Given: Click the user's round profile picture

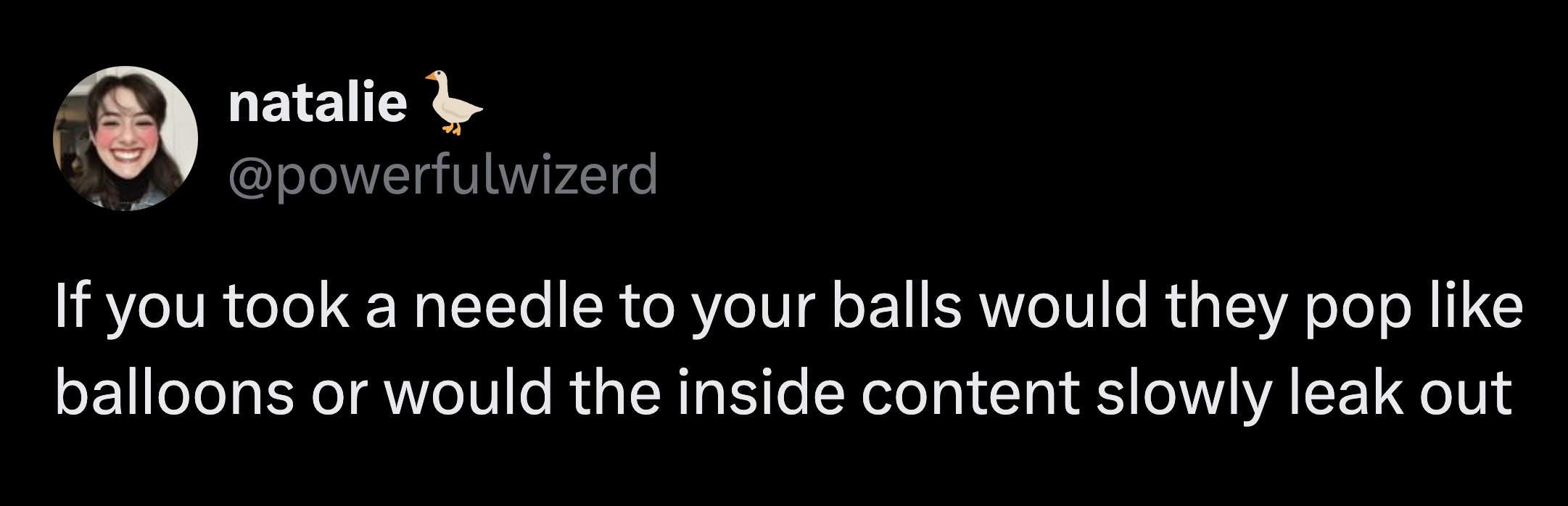Looking at the screenshot, I should coord(125,138).
